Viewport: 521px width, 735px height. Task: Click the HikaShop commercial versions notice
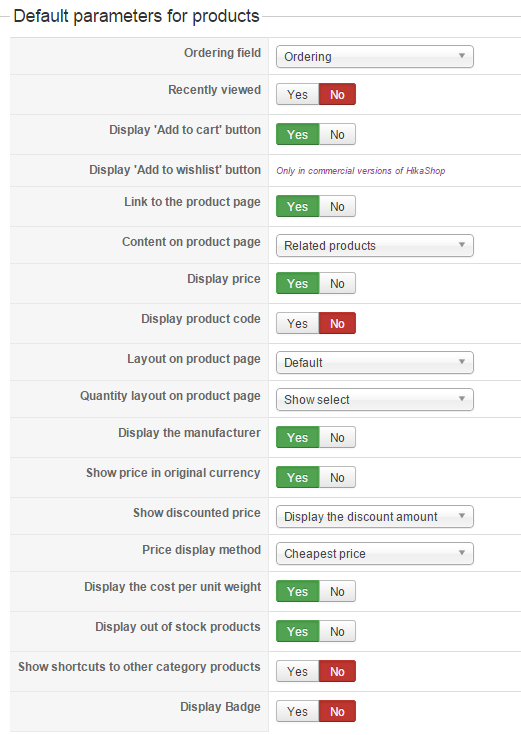(x=361, y=171)
